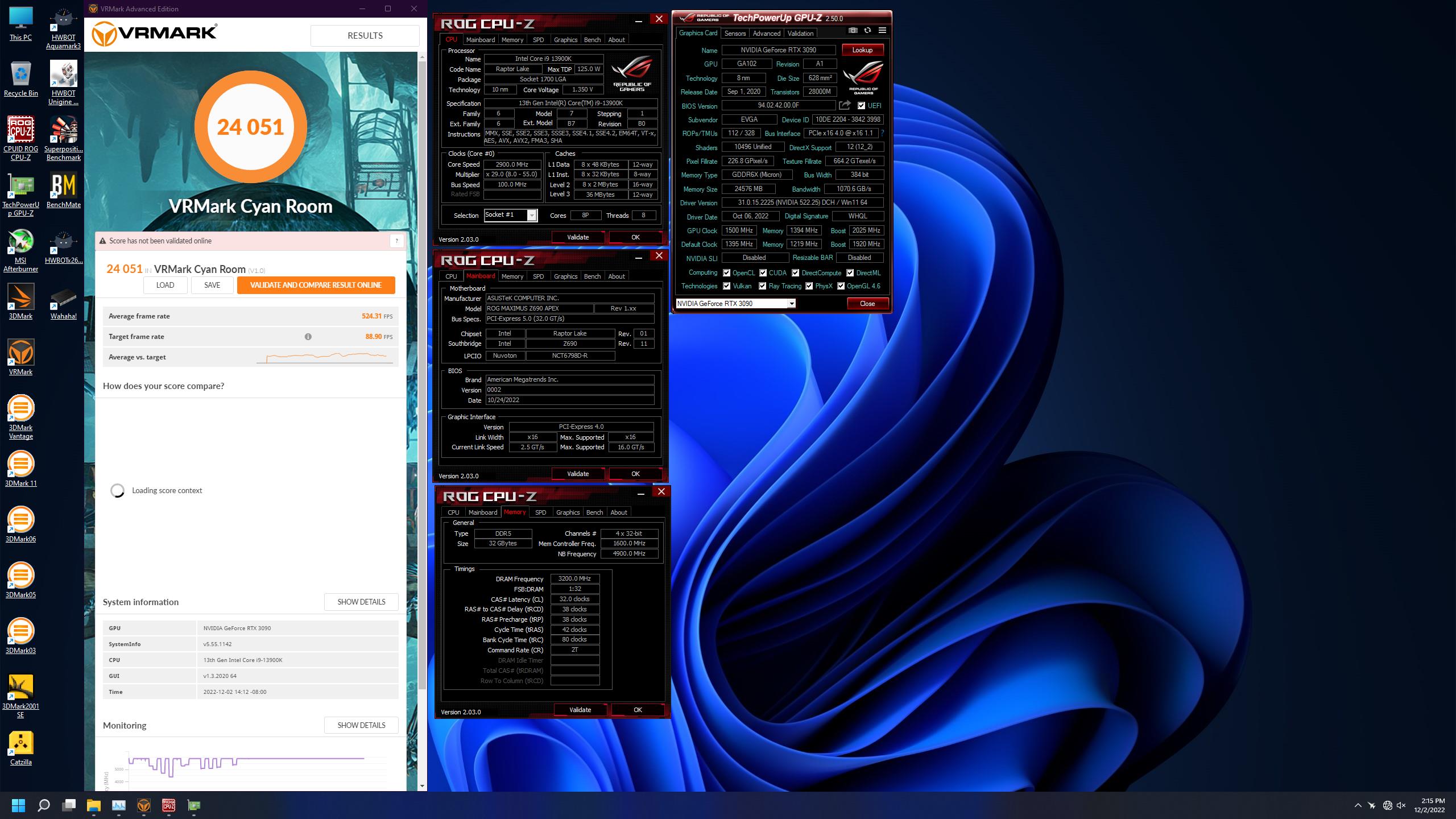Viewport: 1456px width, 819px height.
Task: Select the Catzilla desktop icon
Action: [21, 747]
